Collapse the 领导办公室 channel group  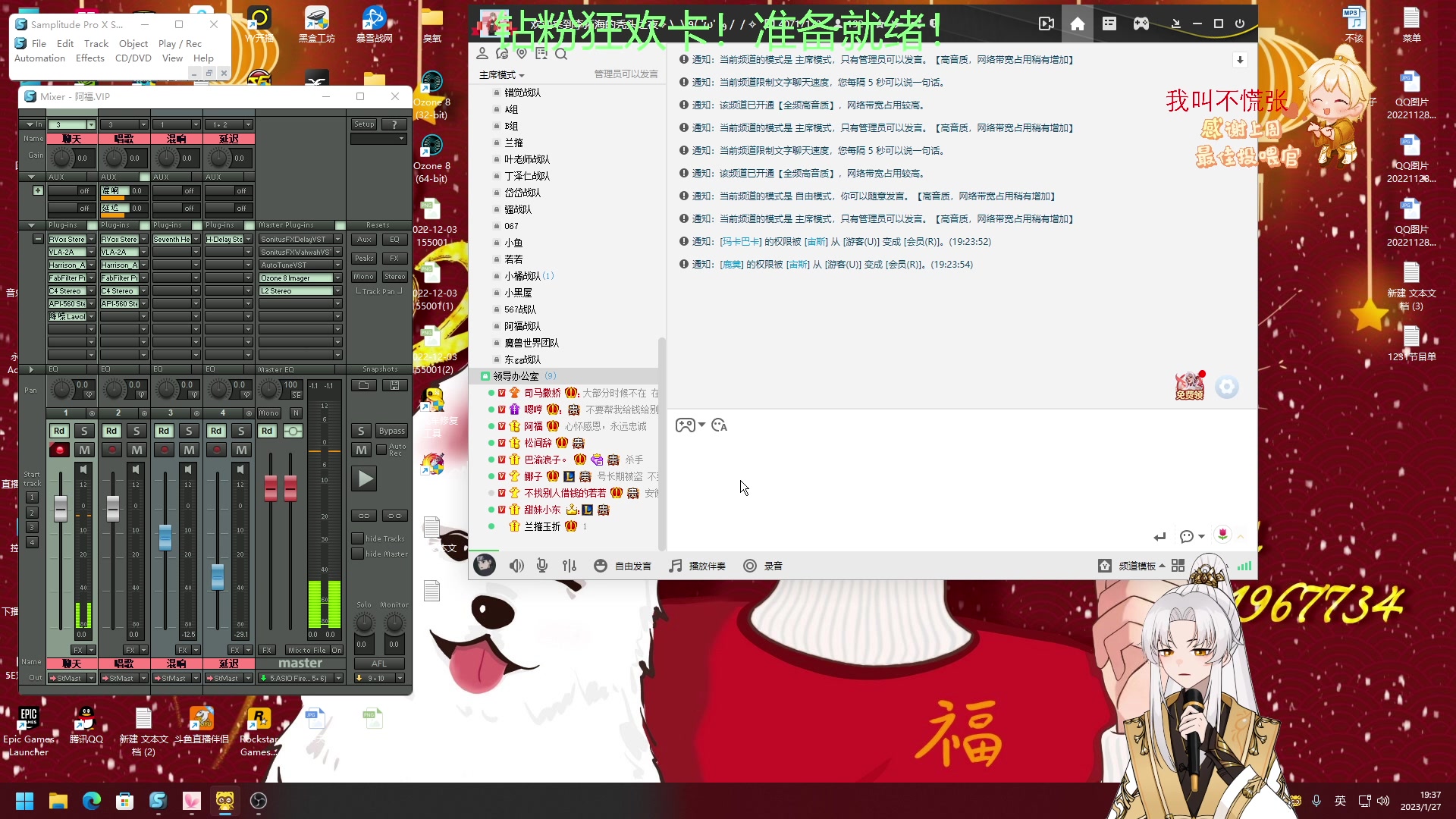coord(485,376)
